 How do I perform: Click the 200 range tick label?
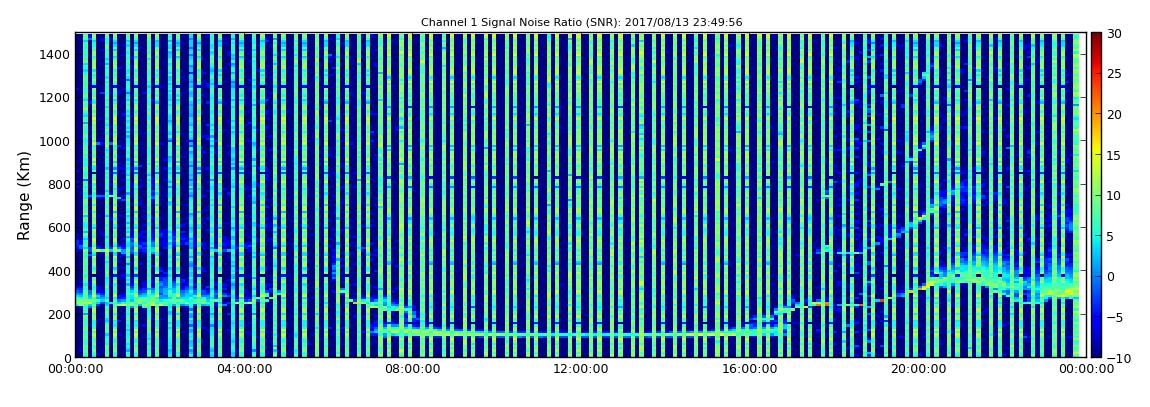(x=59, y=315)
